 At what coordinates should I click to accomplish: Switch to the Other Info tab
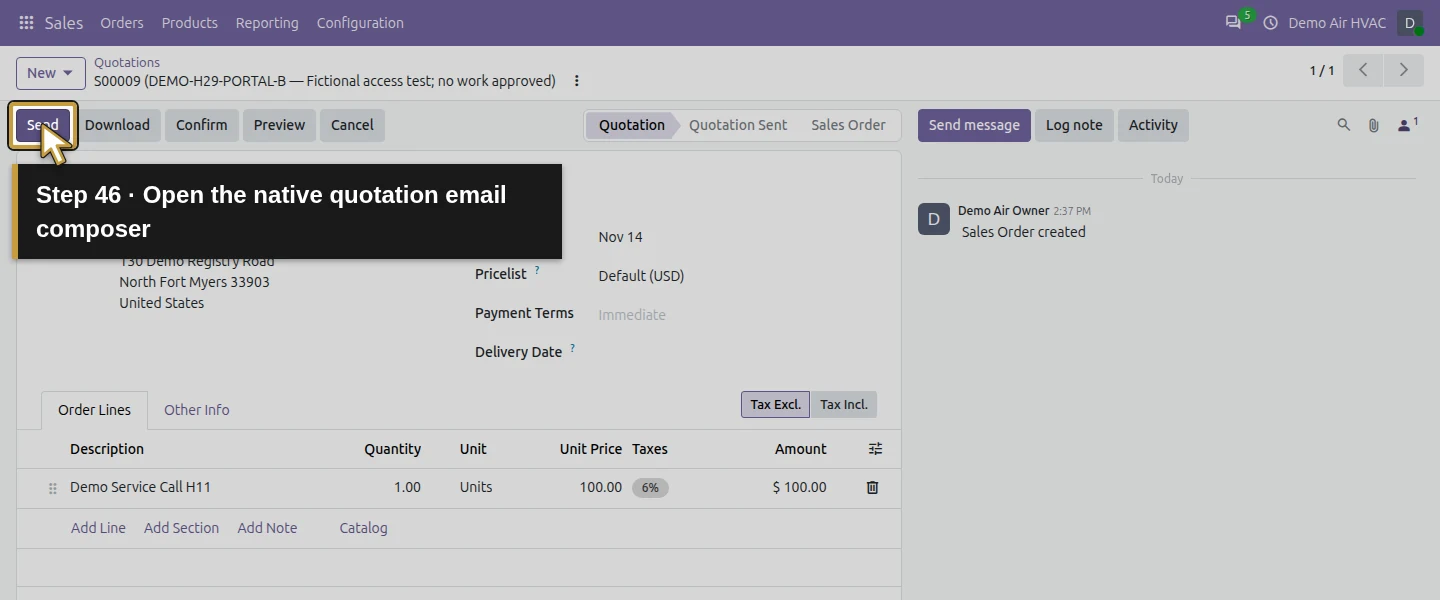point(196,410)
